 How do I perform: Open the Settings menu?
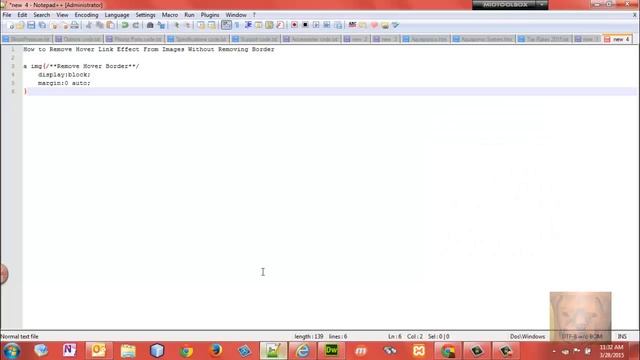click(145, 15)
